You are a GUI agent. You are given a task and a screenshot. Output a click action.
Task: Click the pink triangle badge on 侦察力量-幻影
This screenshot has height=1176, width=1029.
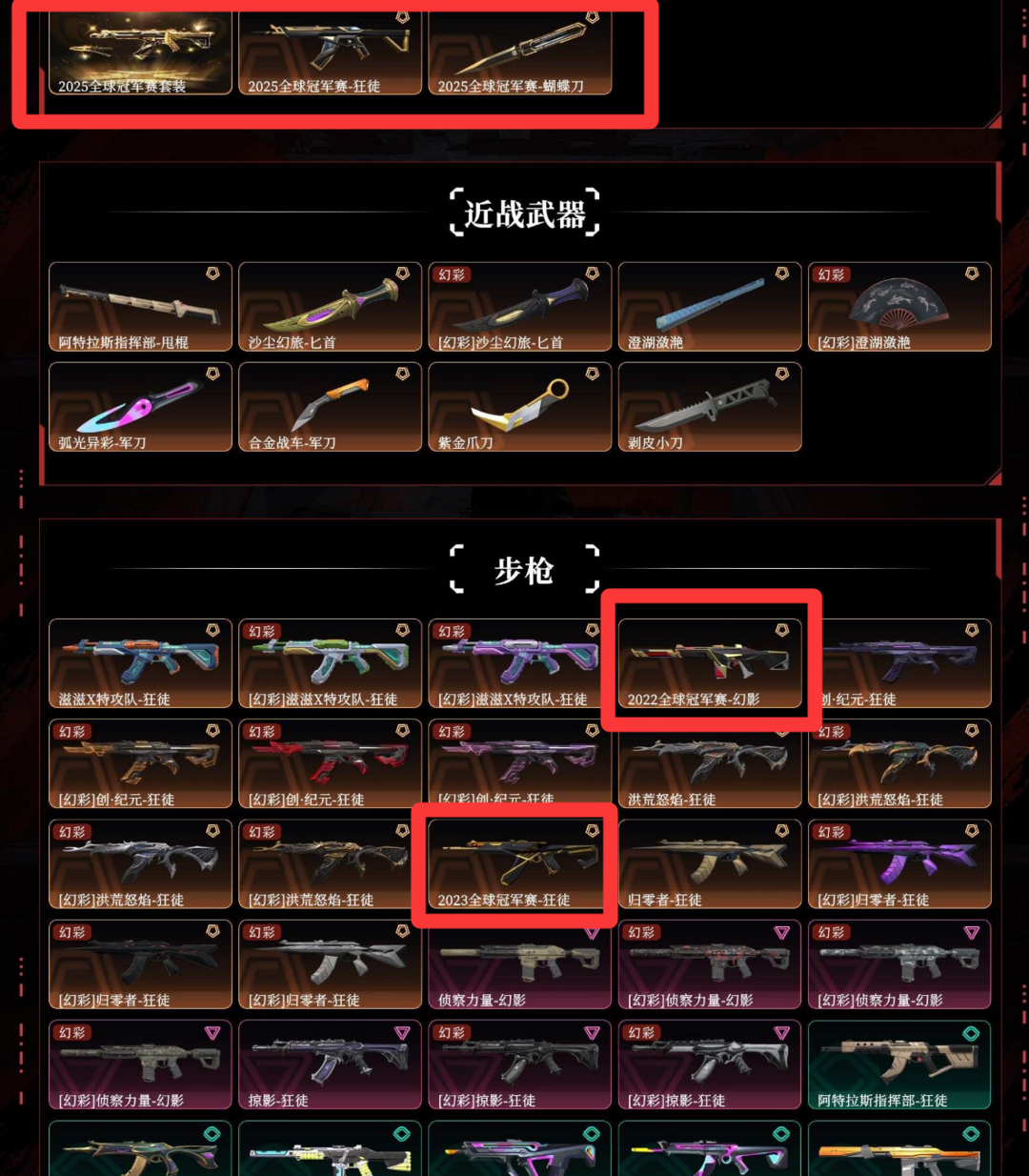592,932
